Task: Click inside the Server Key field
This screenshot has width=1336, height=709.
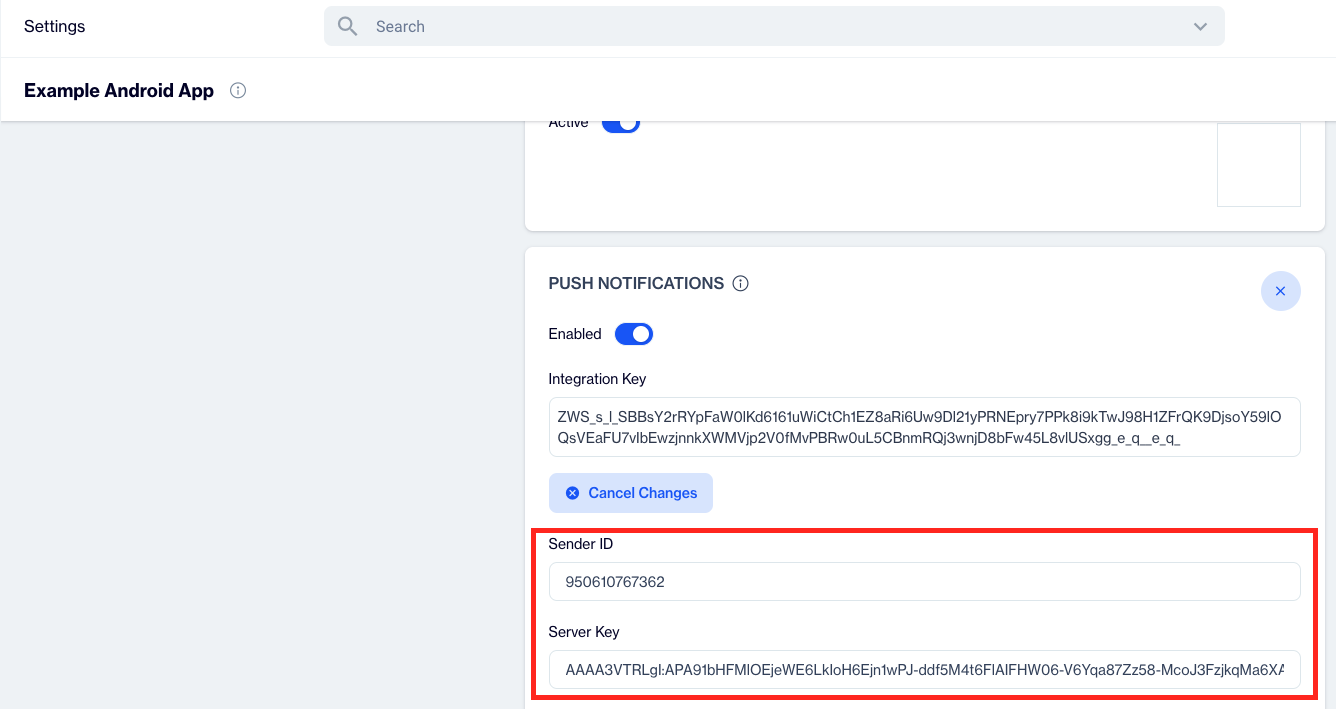Action: [x=924, y=669]
